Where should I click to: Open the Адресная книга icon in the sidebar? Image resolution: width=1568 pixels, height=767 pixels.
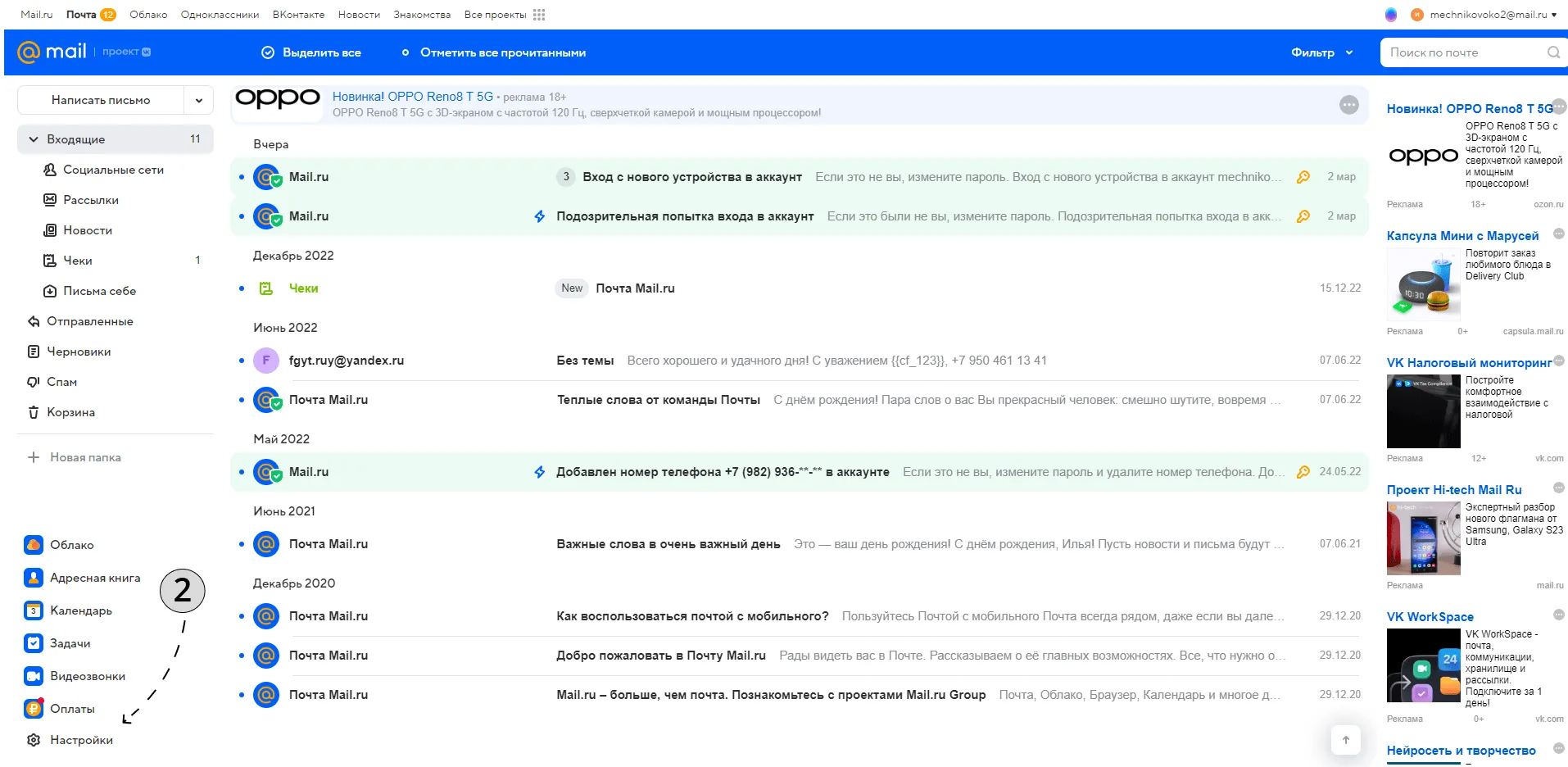coord(34,578)
